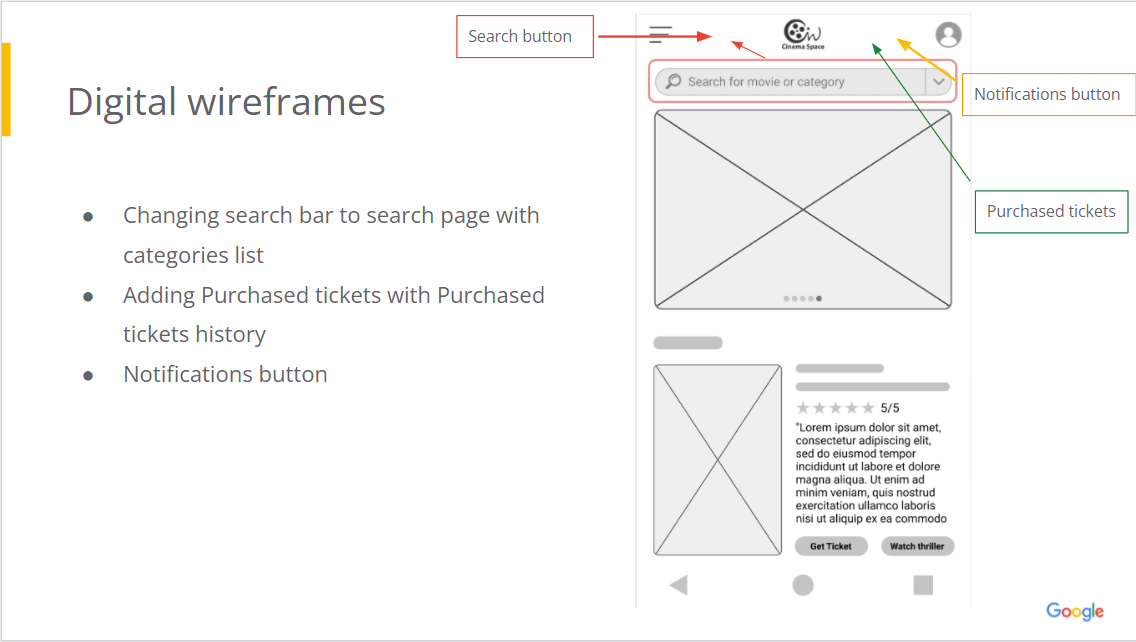Select the 'Changing search bar' bullet text
Image resolution: width=1136 pixels, height=642 pixels.
[x=331, y=235]
